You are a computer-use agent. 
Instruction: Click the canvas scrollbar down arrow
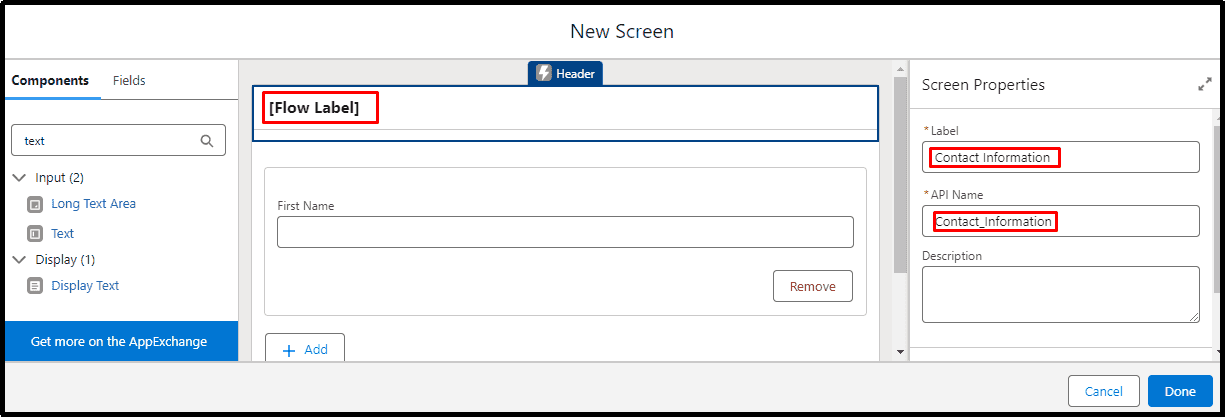pos(900,352)
